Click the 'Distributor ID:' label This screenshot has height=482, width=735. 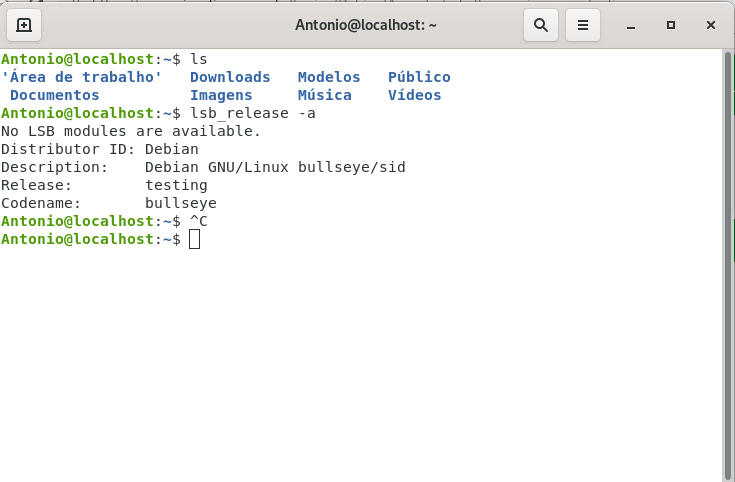click(68, 149)
